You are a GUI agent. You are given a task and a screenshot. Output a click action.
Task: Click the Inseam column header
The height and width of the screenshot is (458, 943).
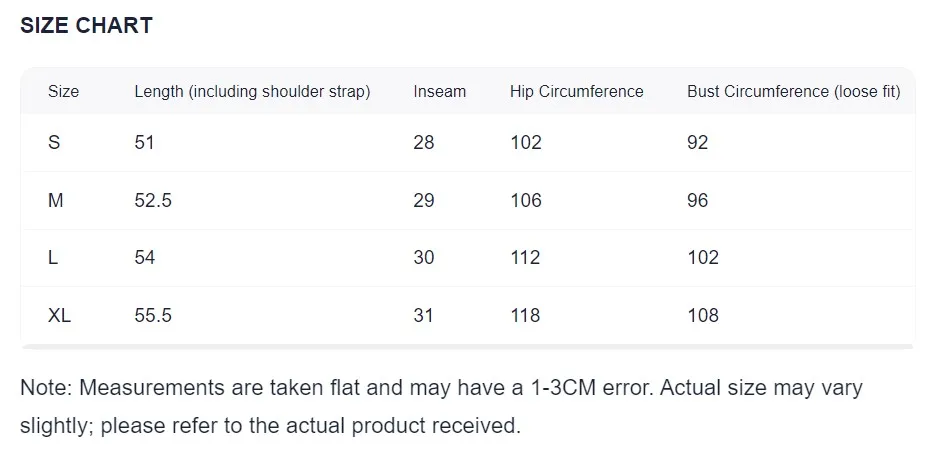coord(439,92)
